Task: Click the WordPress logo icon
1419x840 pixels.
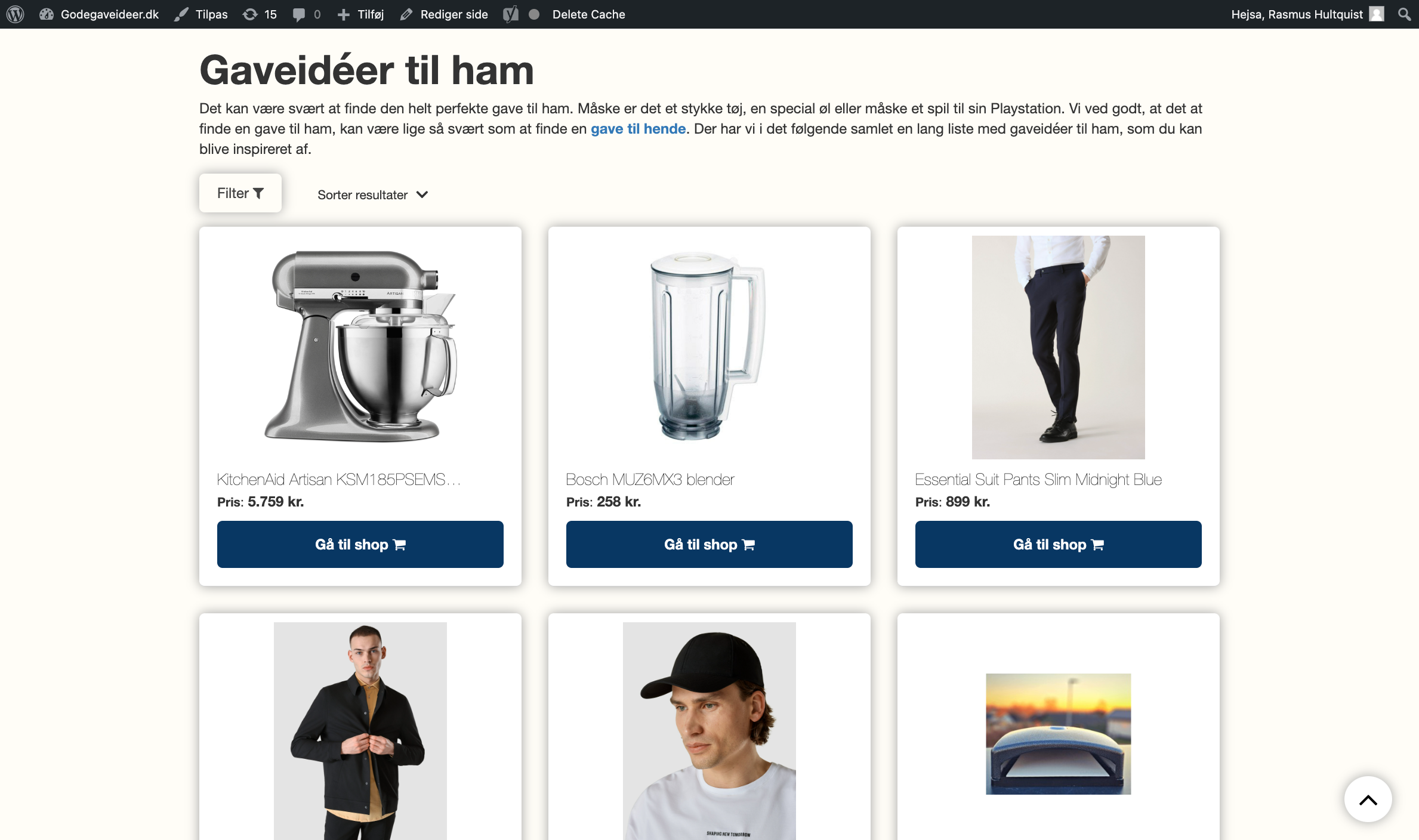Action: click(x=16, y=14)
